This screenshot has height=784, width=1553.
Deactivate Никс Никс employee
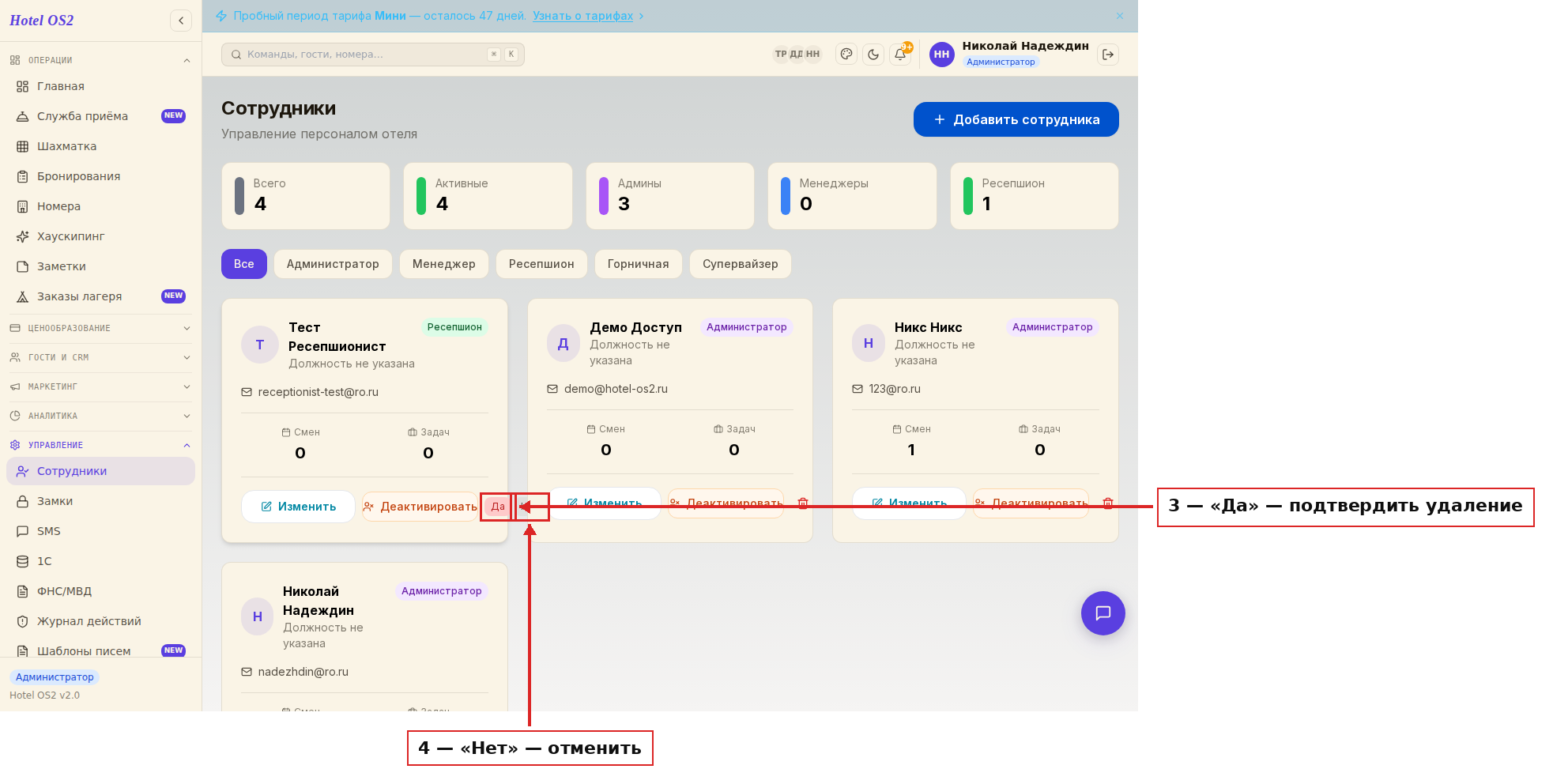[x=1031, y=503]
